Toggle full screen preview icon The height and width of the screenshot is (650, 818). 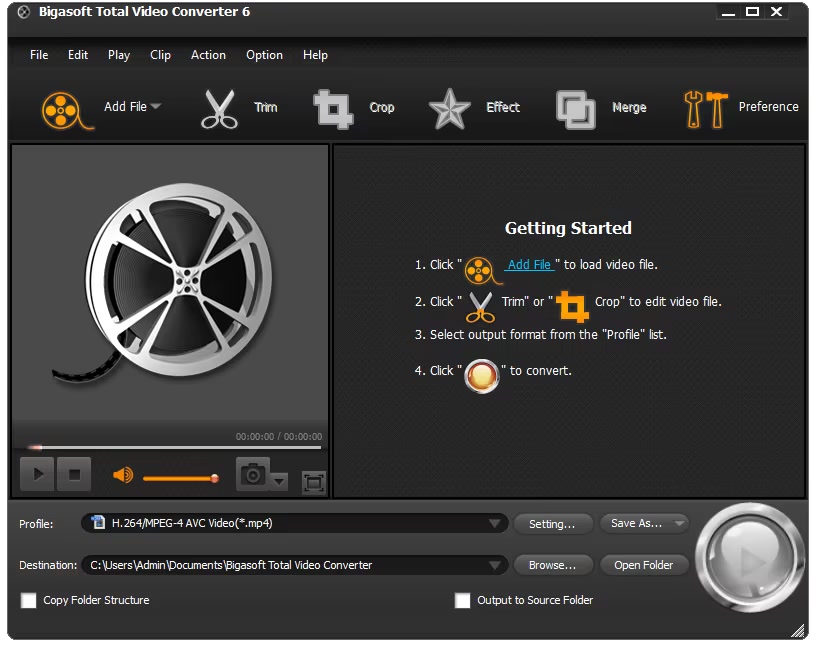click(314, 483)
